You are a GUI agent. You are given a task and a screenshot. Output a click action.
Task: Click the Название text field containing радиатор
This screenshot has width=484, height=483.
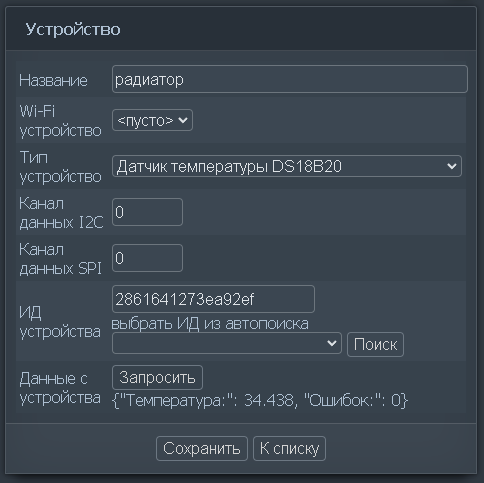coord(290,79)
